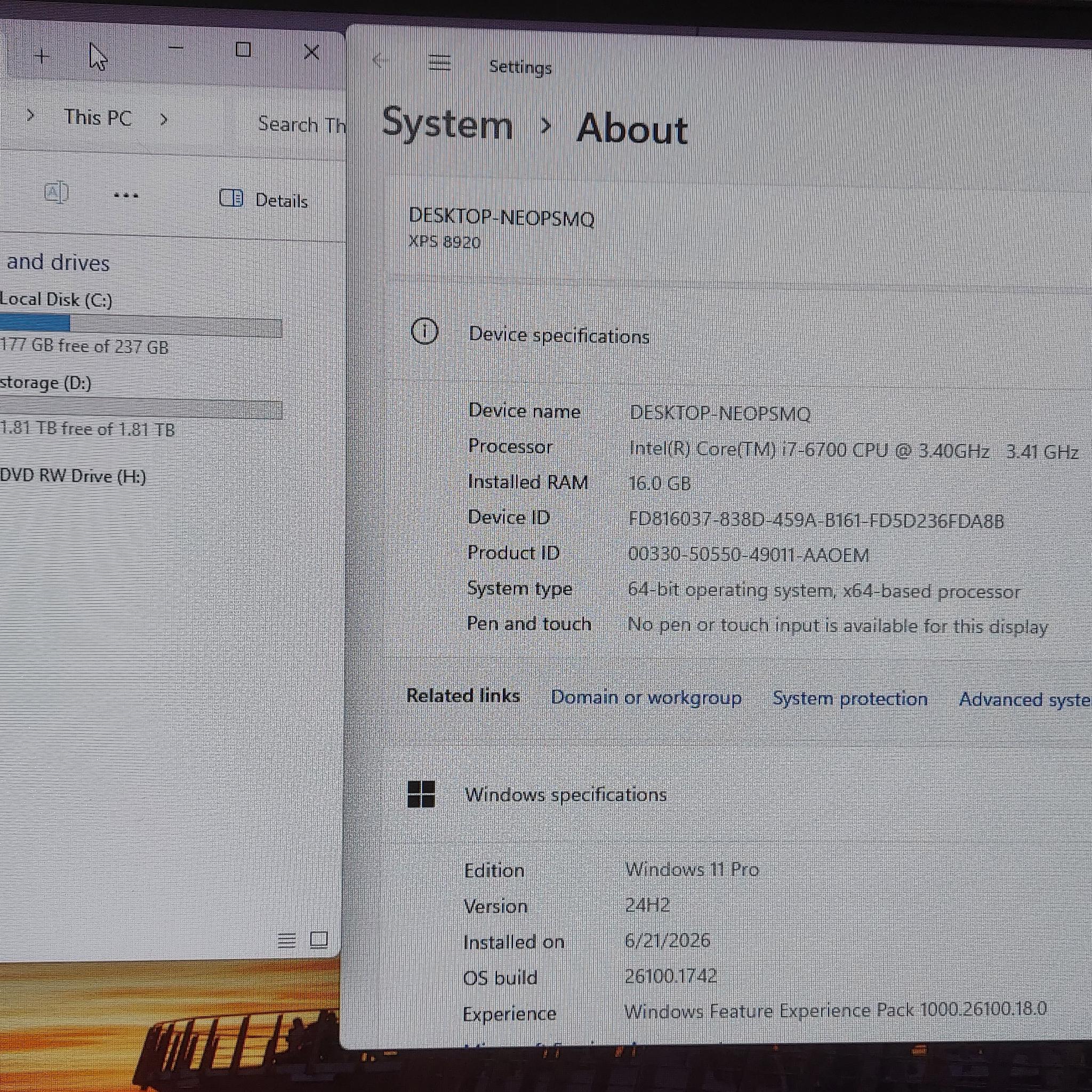Navigate to System in Settings breadcrumb

[447, 124]
